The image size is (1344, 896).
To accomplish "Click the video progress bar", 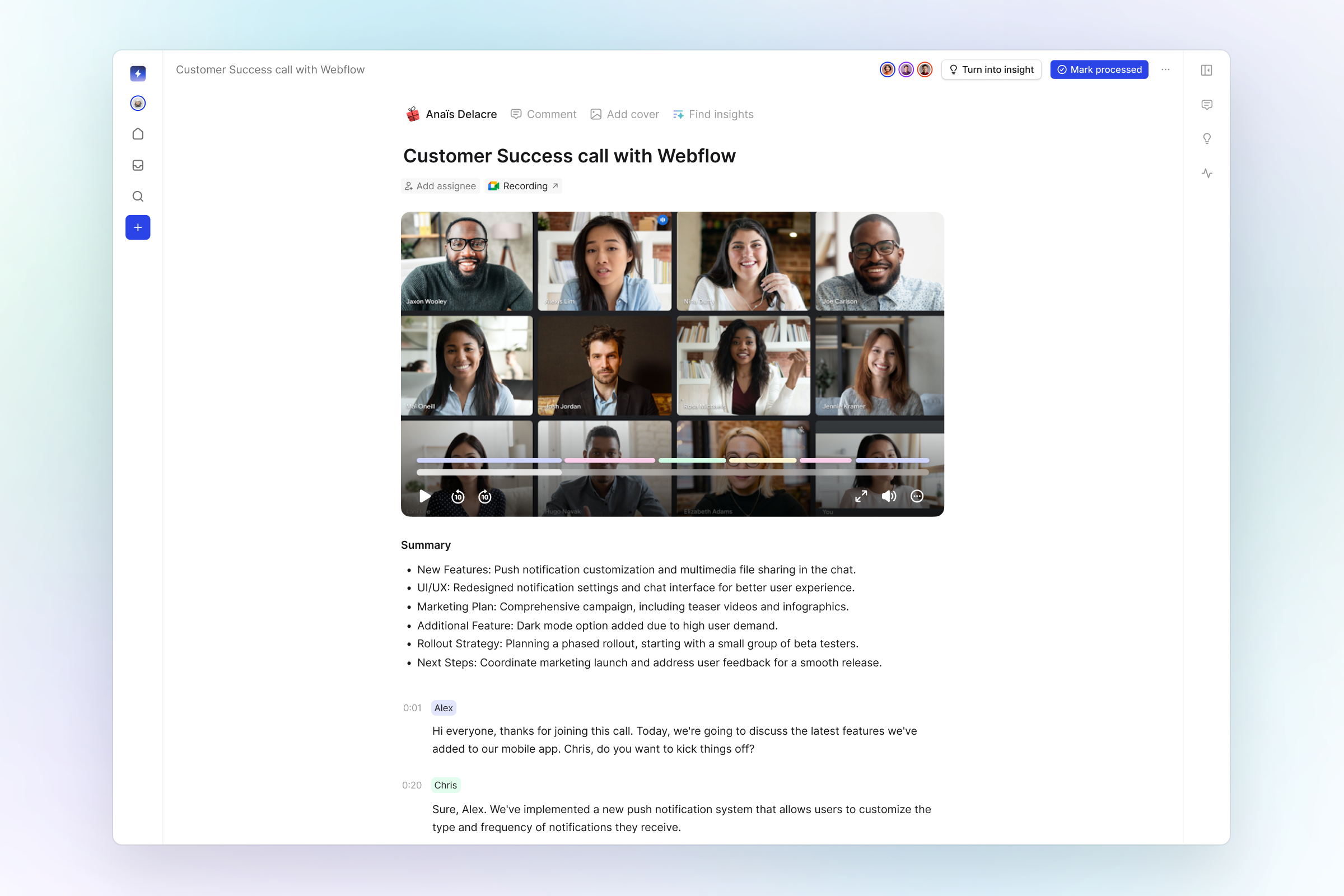I will (673, 473).
